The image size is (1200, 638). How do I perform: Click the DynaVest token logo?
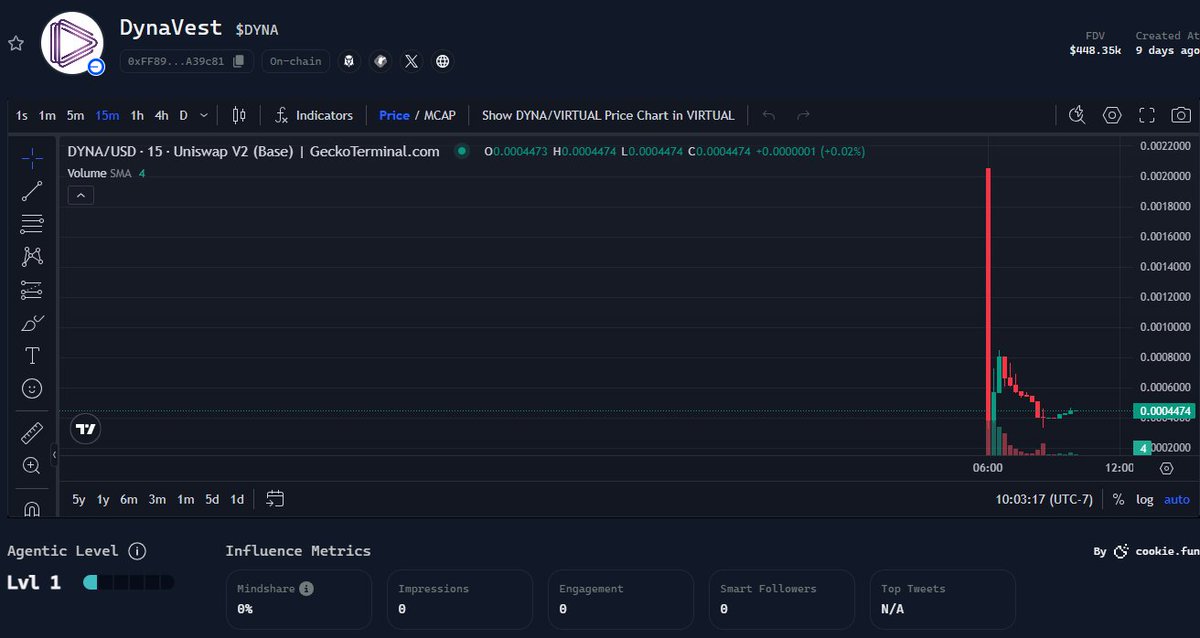[73, 45]
